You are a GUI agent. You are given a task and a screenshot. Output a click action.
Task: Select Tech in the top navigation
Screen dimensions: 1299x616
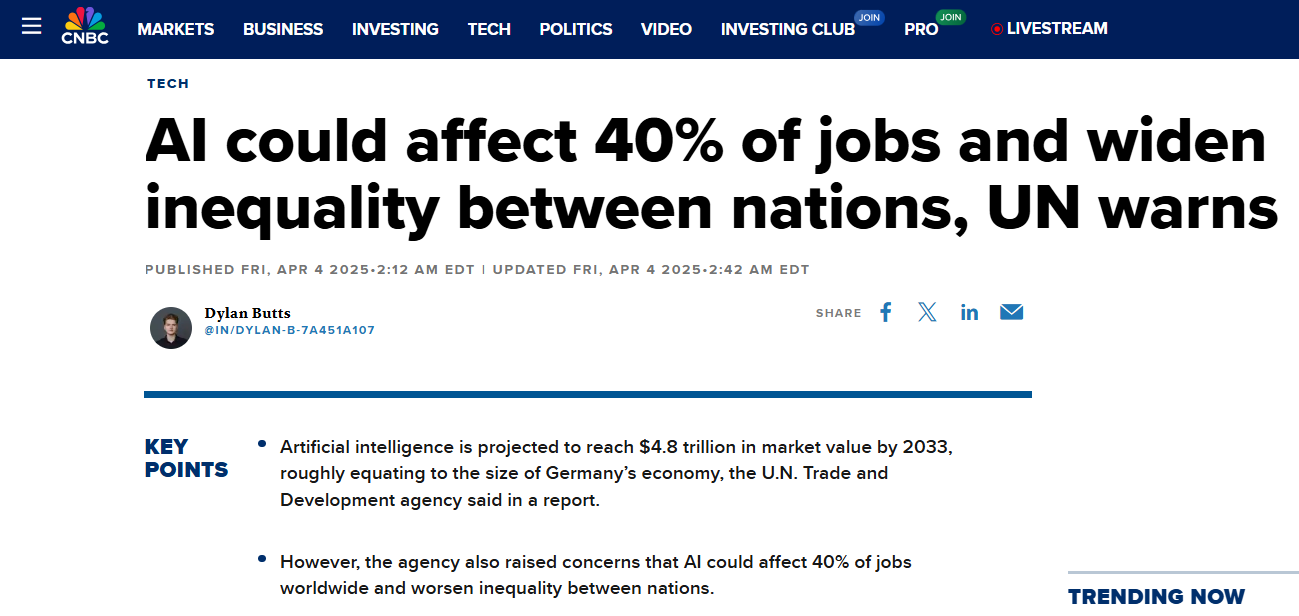(x=489, y=29)
